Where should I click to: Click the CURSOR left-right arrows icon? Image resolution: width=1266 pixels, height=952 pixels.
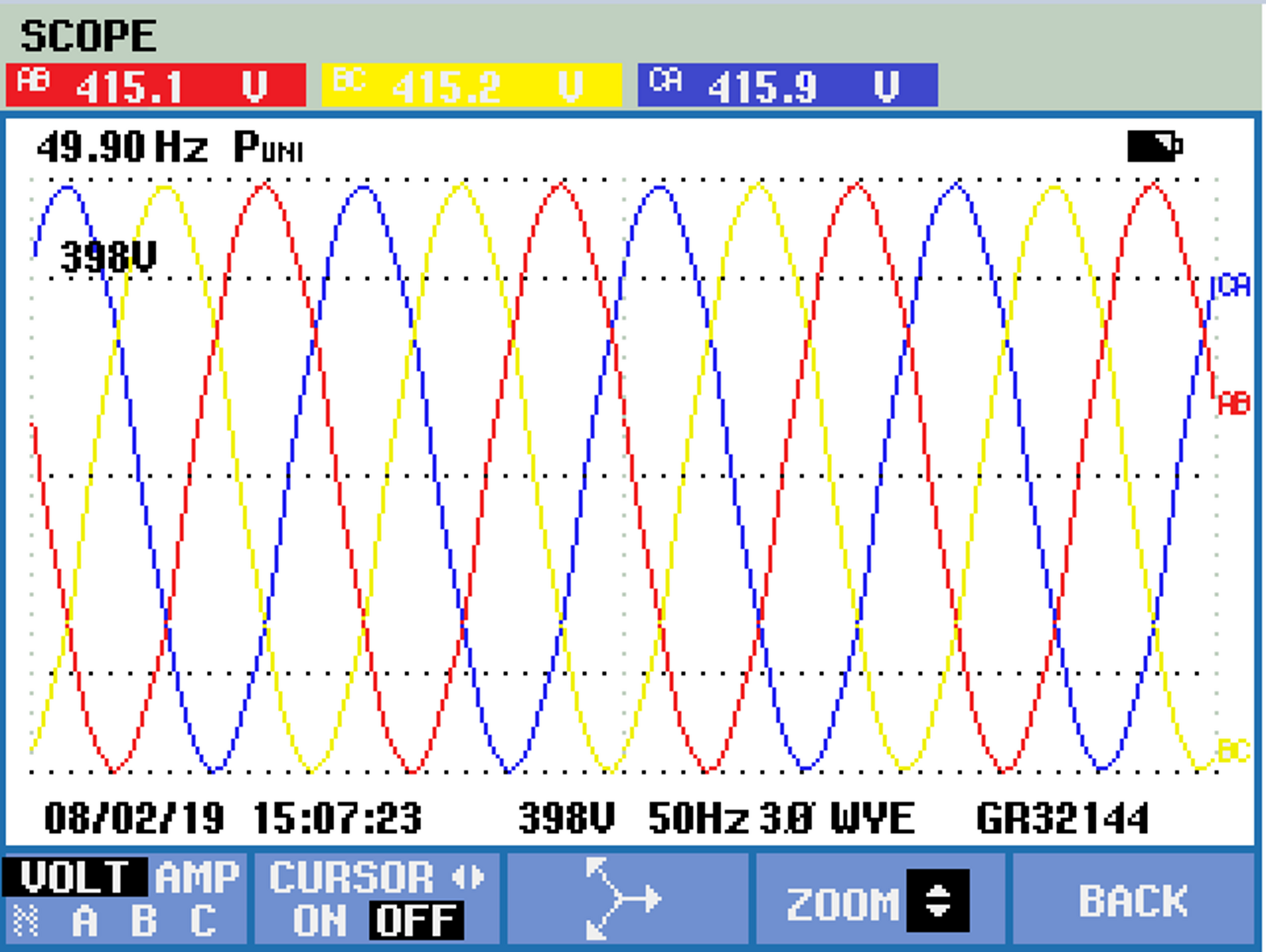click(469, 877)
